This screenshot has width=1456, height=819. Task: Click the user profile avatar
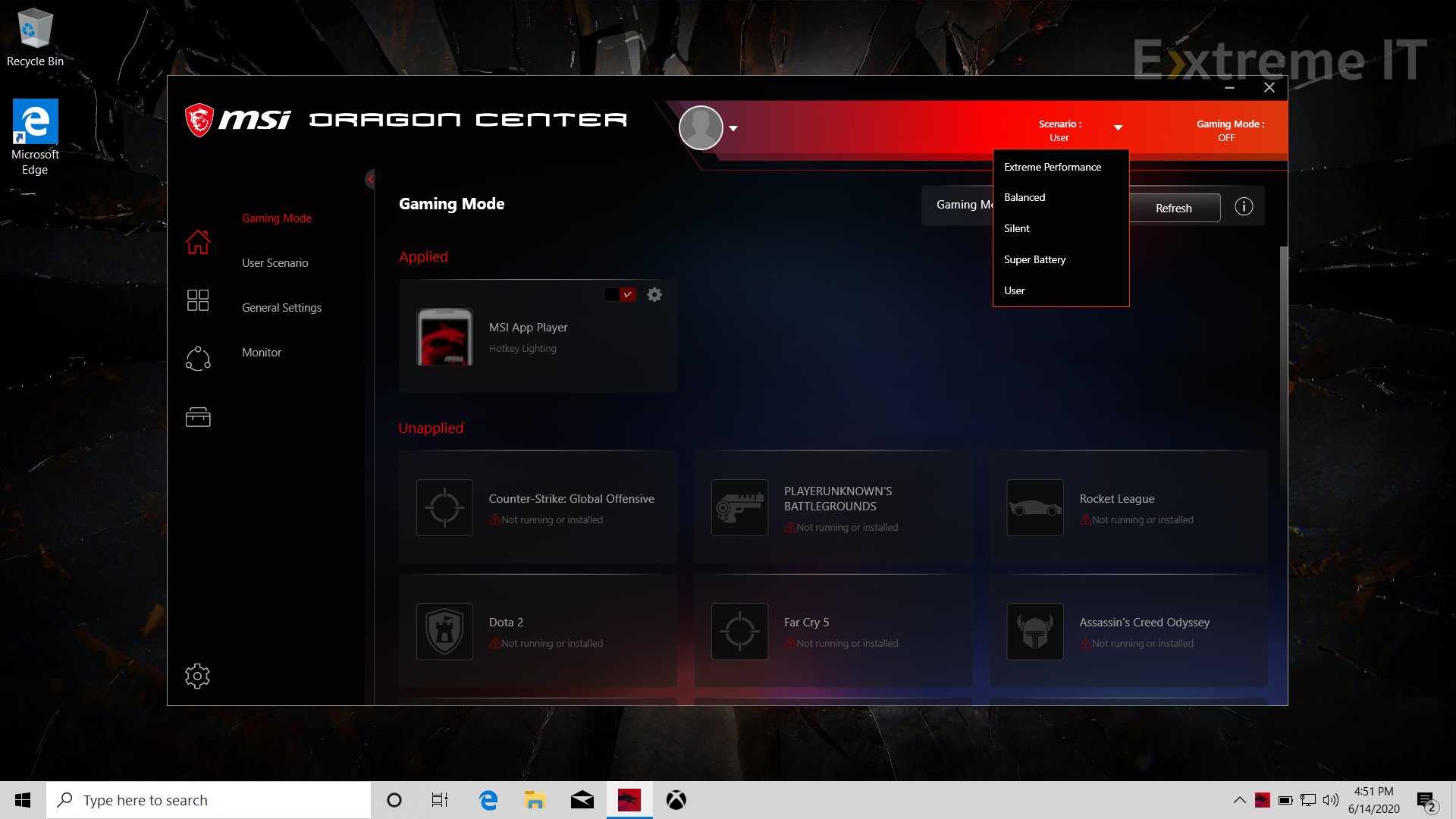pos(701,127)
